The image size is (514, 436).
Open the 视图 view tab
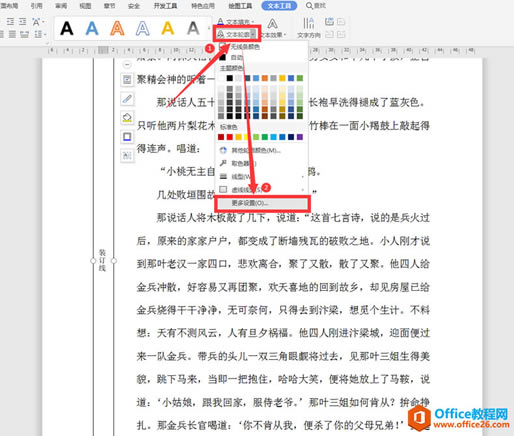tap(85, 5)
